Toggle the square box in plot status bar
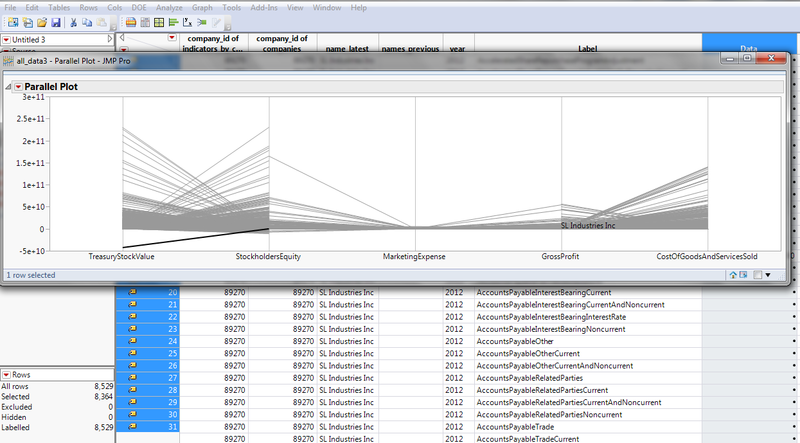 [758, 275]
